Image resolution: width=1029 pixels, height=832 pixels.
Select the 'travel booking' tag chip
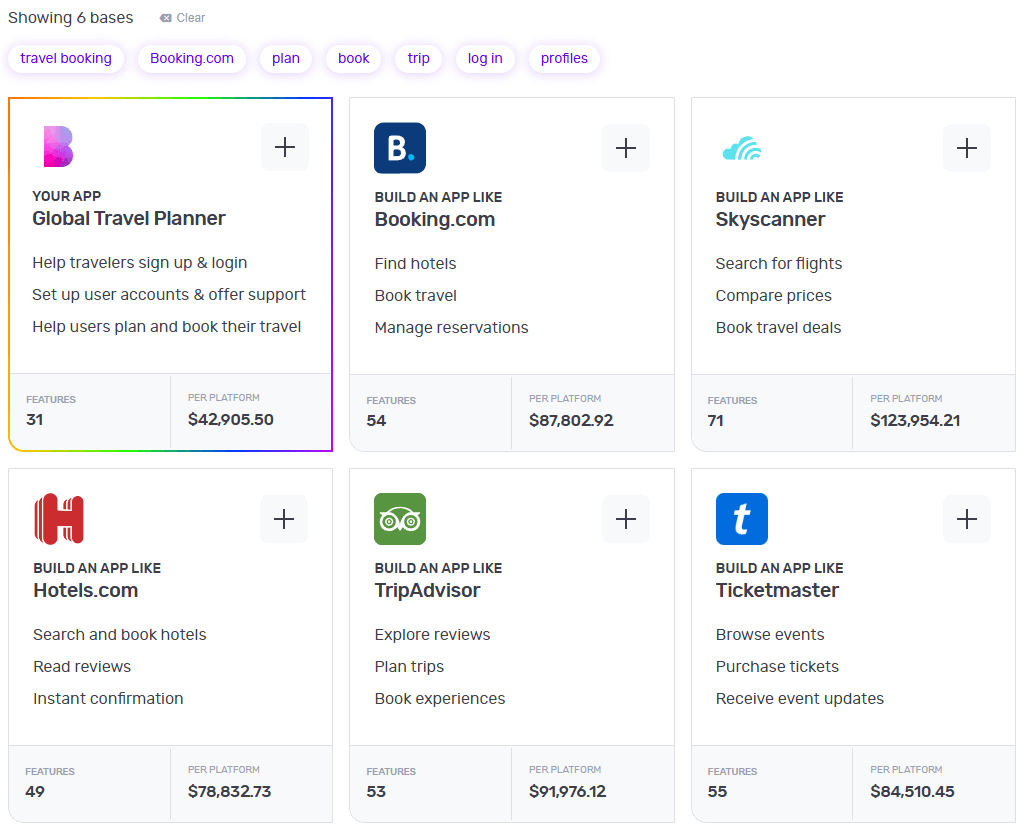[66, 58]
